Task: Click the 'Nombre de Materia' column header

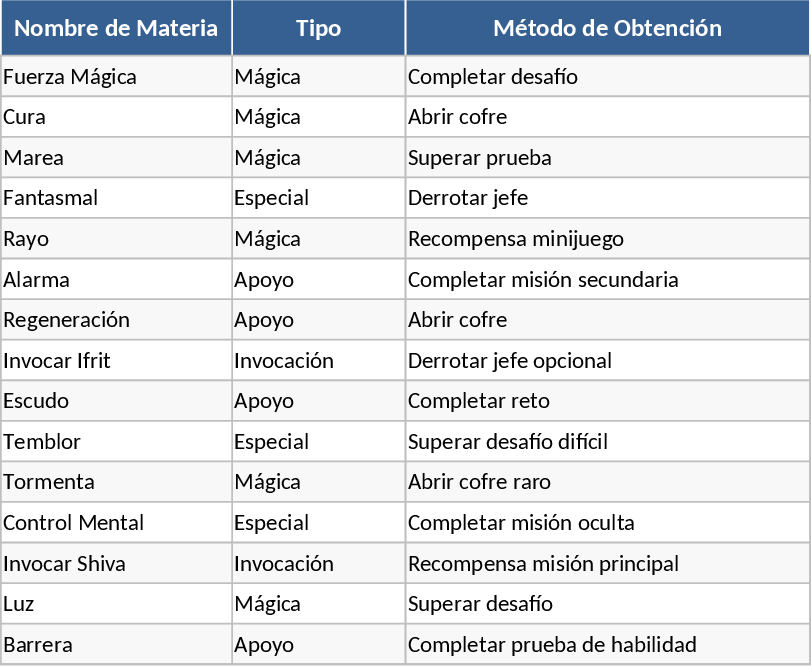Action: (116, 28)
